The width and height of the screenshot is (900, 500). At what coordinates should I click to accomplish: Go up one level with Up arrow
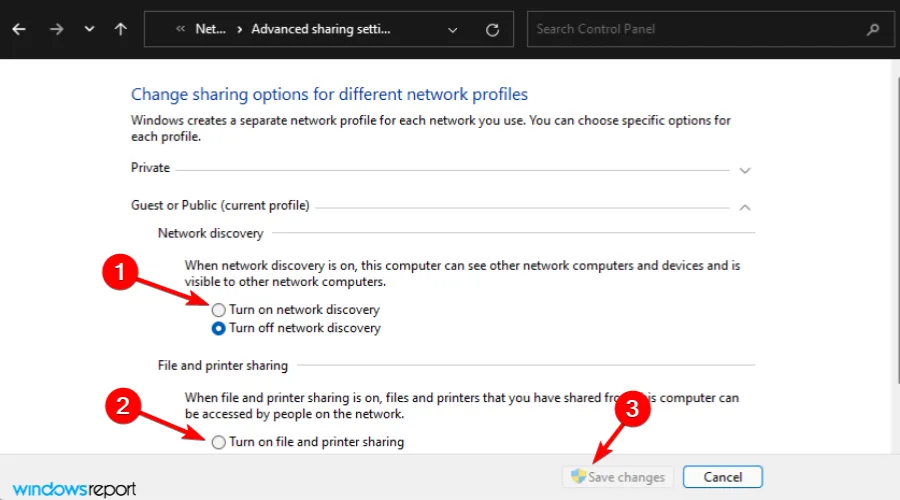click(121, 29)
